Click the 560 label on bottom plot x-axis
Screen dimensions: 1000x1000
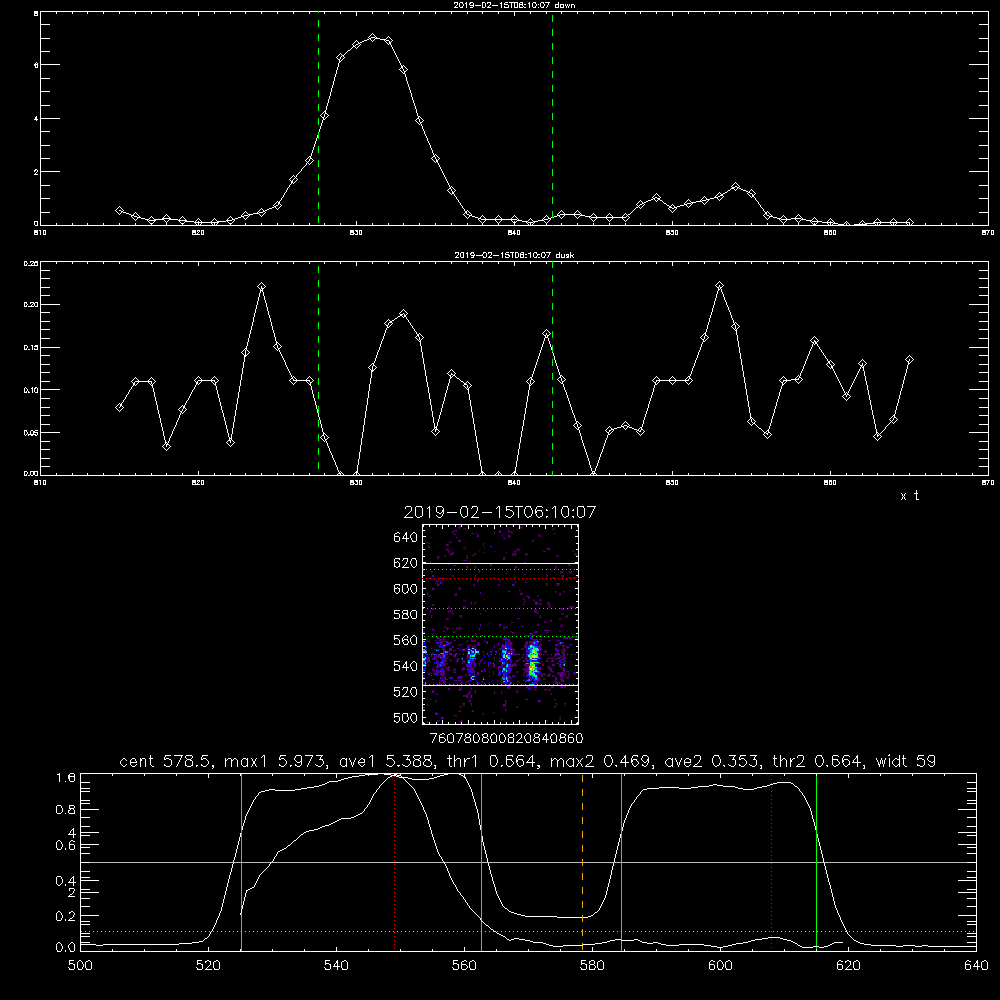(464, 965)
